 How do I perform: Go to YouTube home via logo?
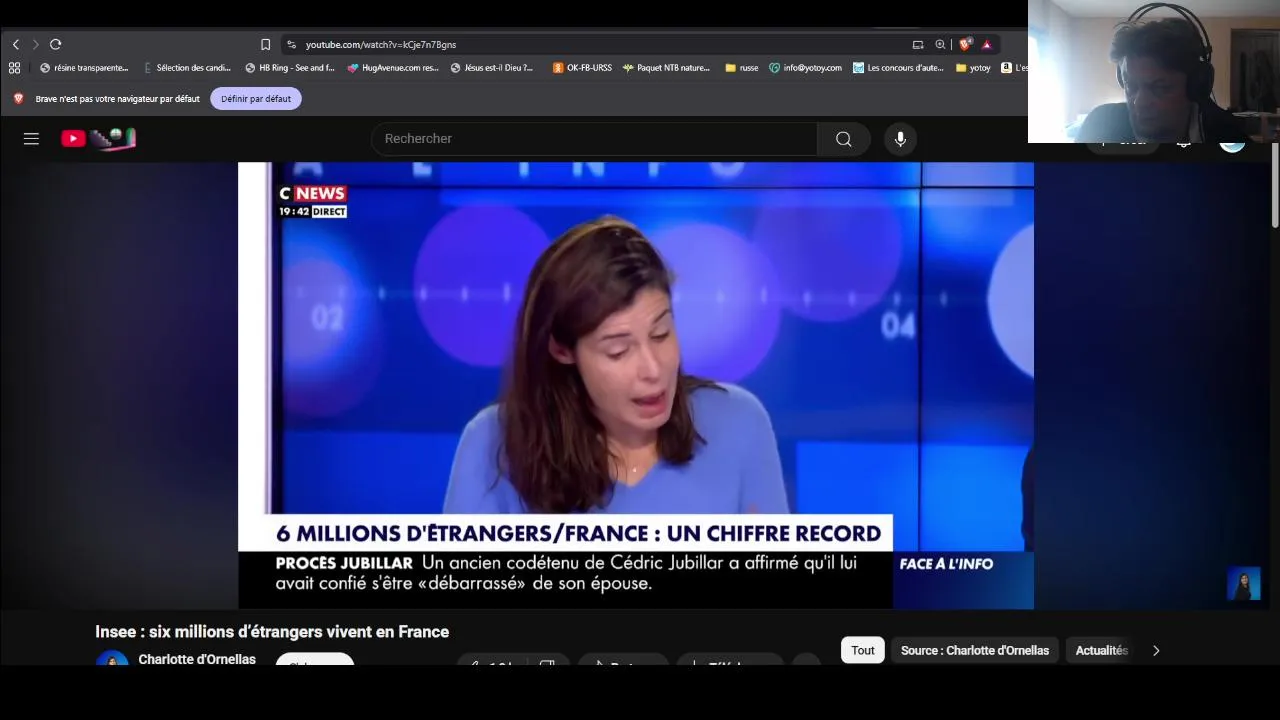pos(98,139)
